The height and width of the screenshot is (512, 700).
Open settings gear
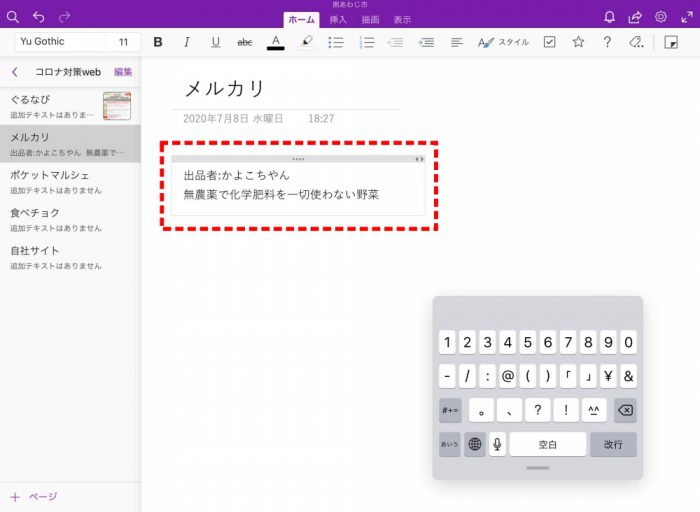pos(661,17)
